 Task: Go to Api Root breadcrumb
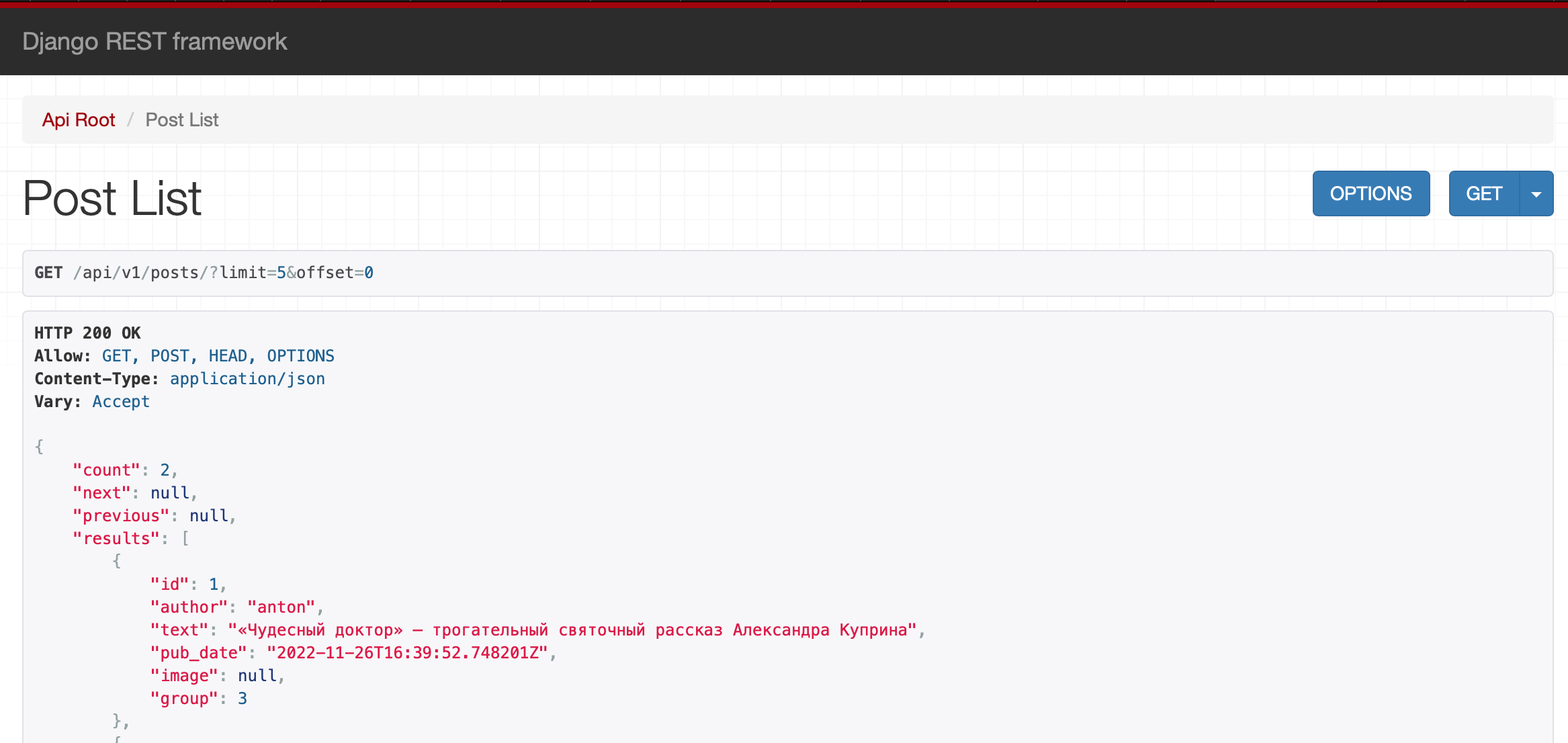click(79, 120)
